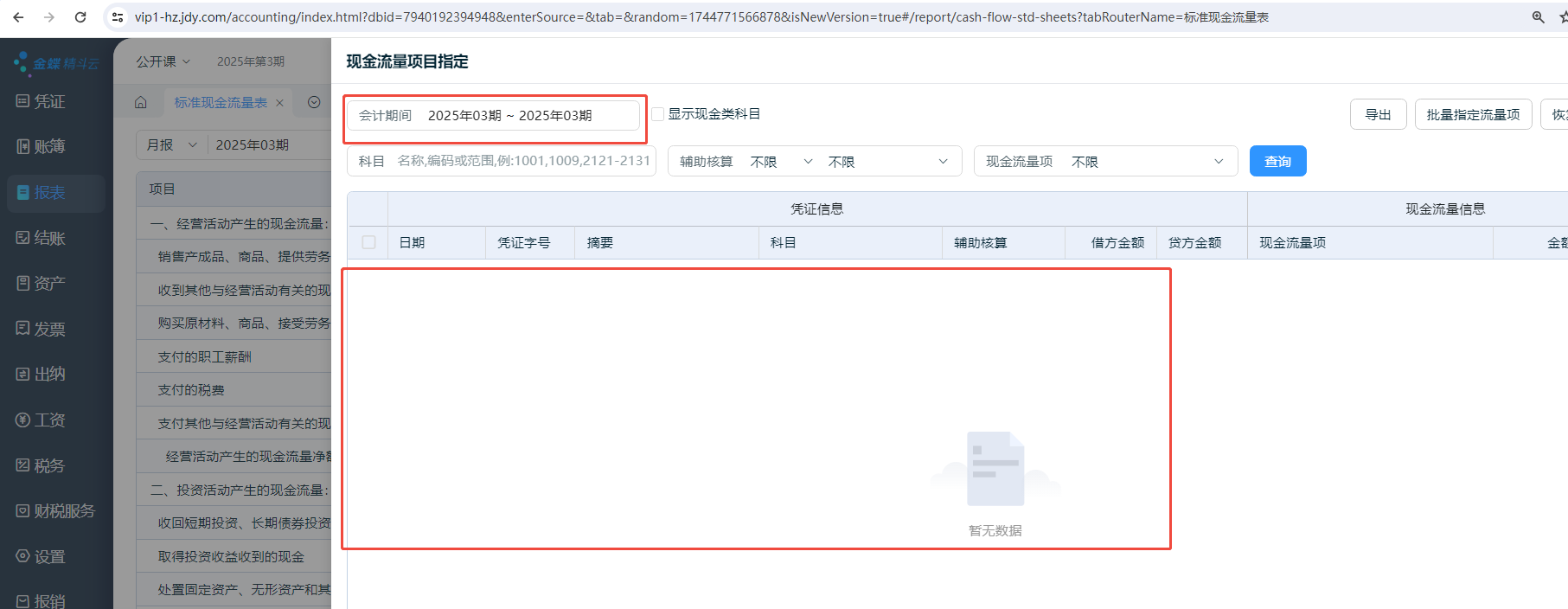Enable the 显示现金类科目 checkbox
This screenshot has width=1568, height=609.
658,114
